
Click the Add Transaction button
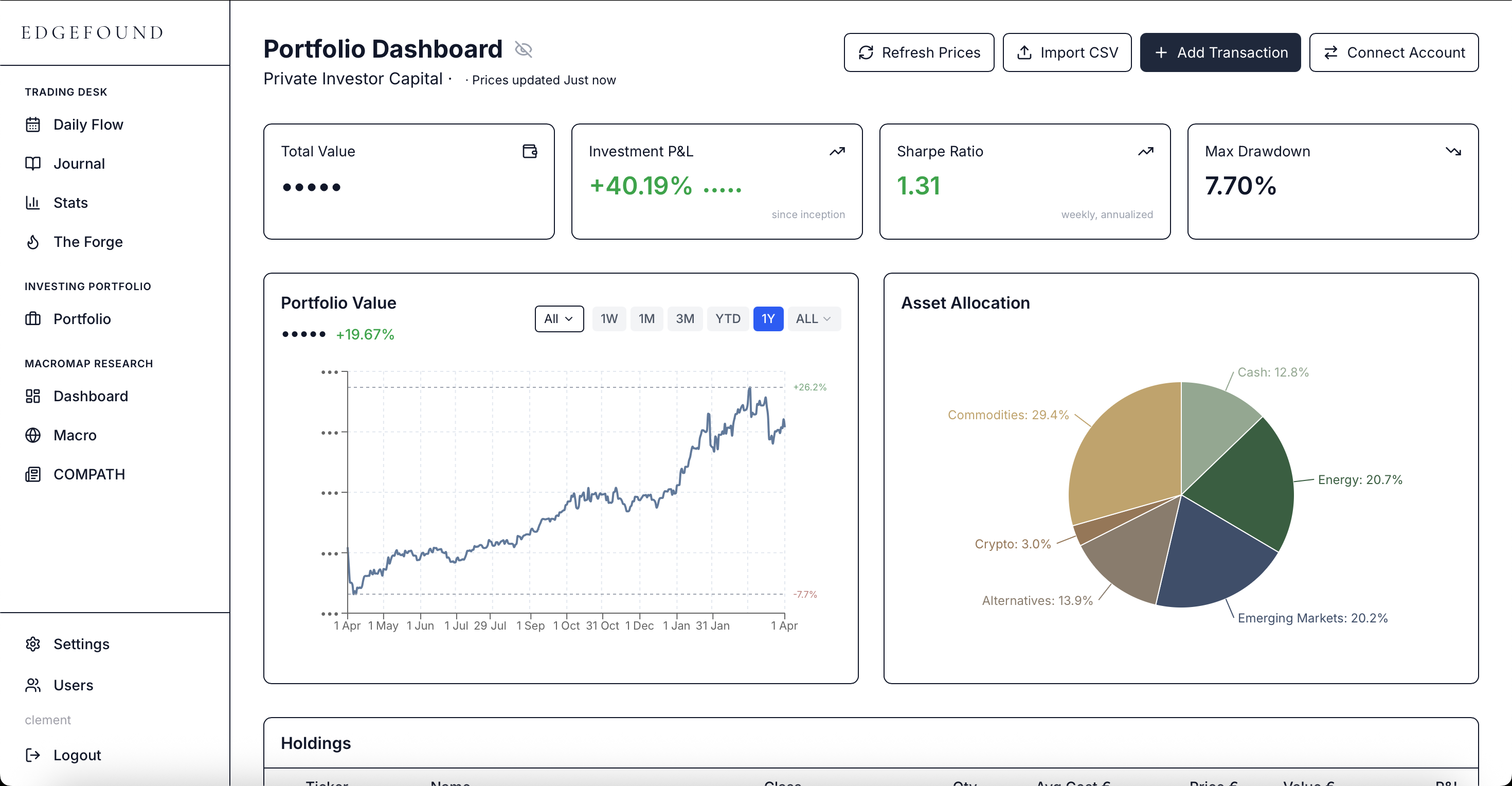pyautogui.click(x=1220, y=53)
